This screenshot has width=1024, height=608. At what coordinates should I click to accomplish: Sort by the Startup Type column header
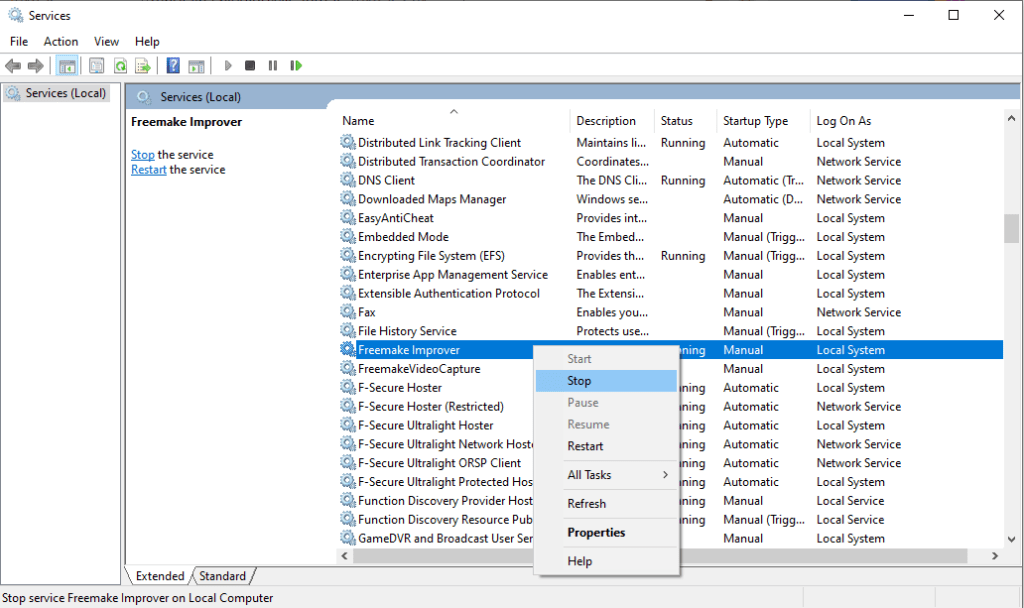pyautogui.click(x=763, y=120)
